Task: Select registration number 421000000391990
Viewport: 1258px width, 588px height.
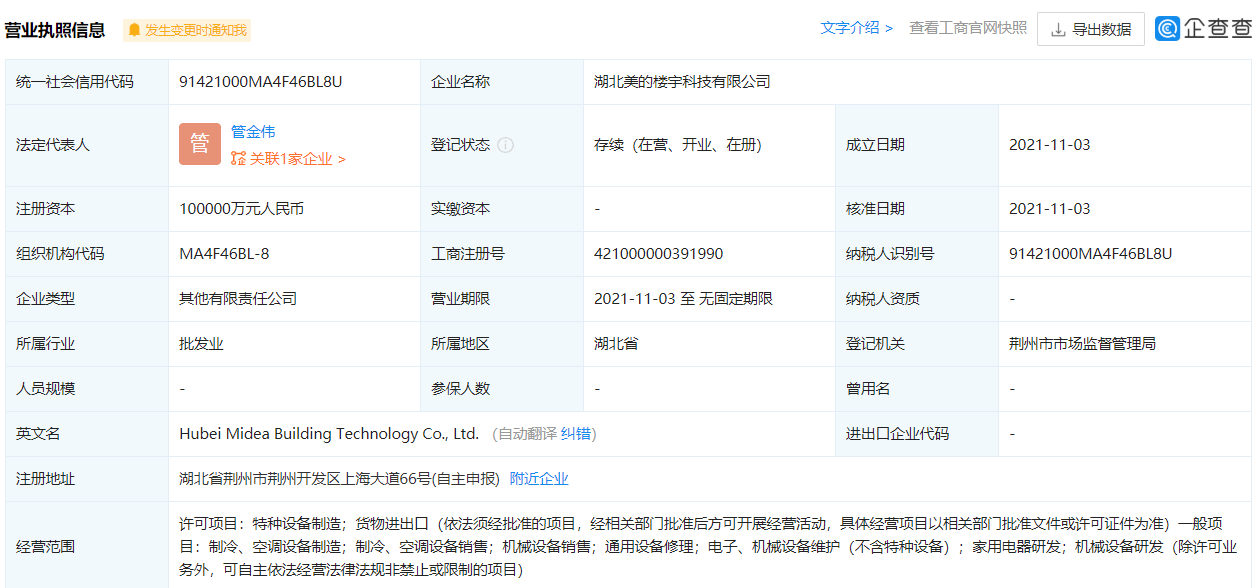Action: pos(659,254)
